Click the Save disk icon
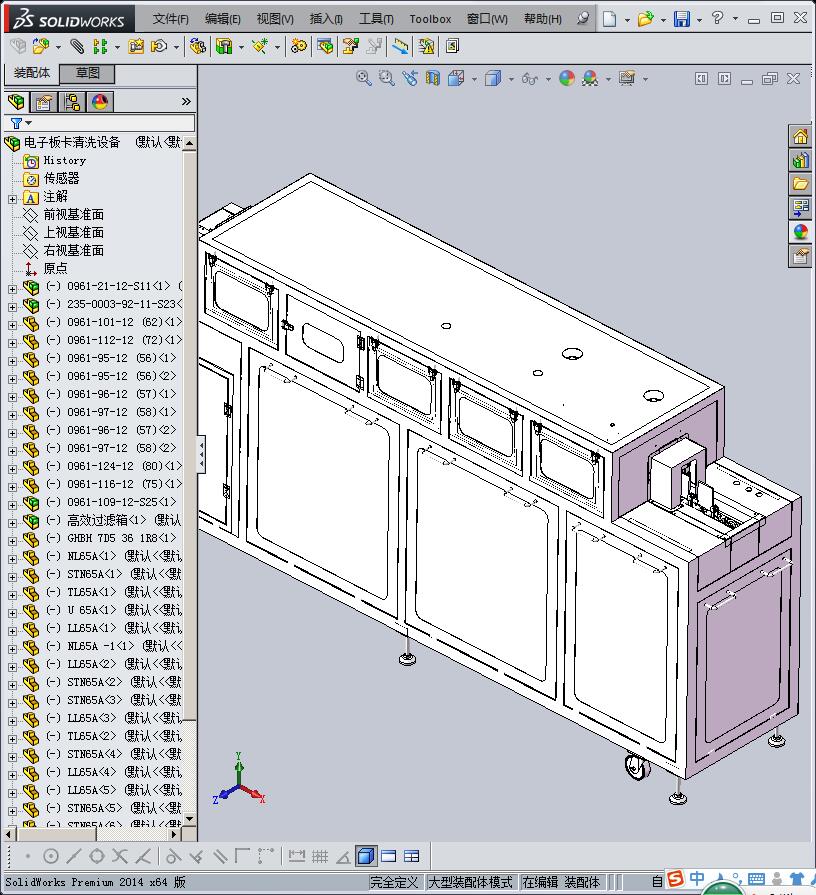This screenshot has height=895, width=816. pos(681,19)
